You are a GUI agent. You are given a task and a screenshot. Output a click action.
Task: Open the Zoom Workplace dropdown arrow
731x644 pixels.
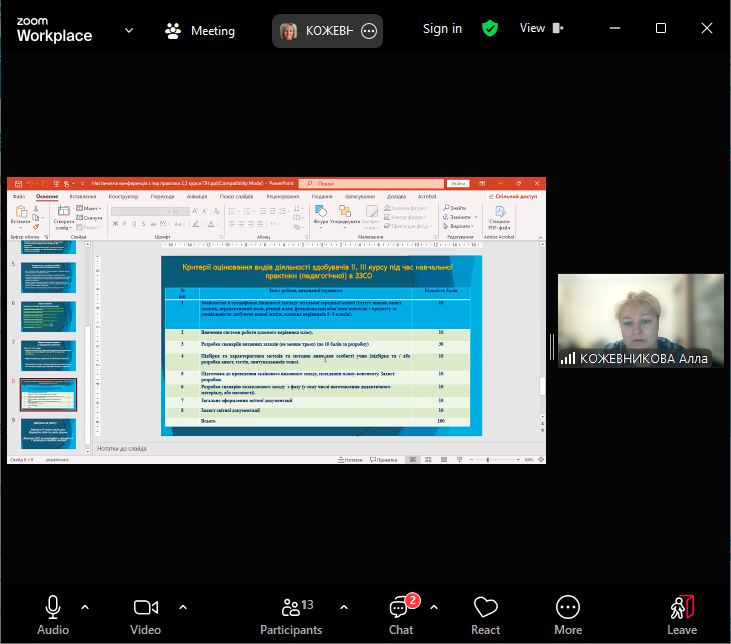(129, 30)
